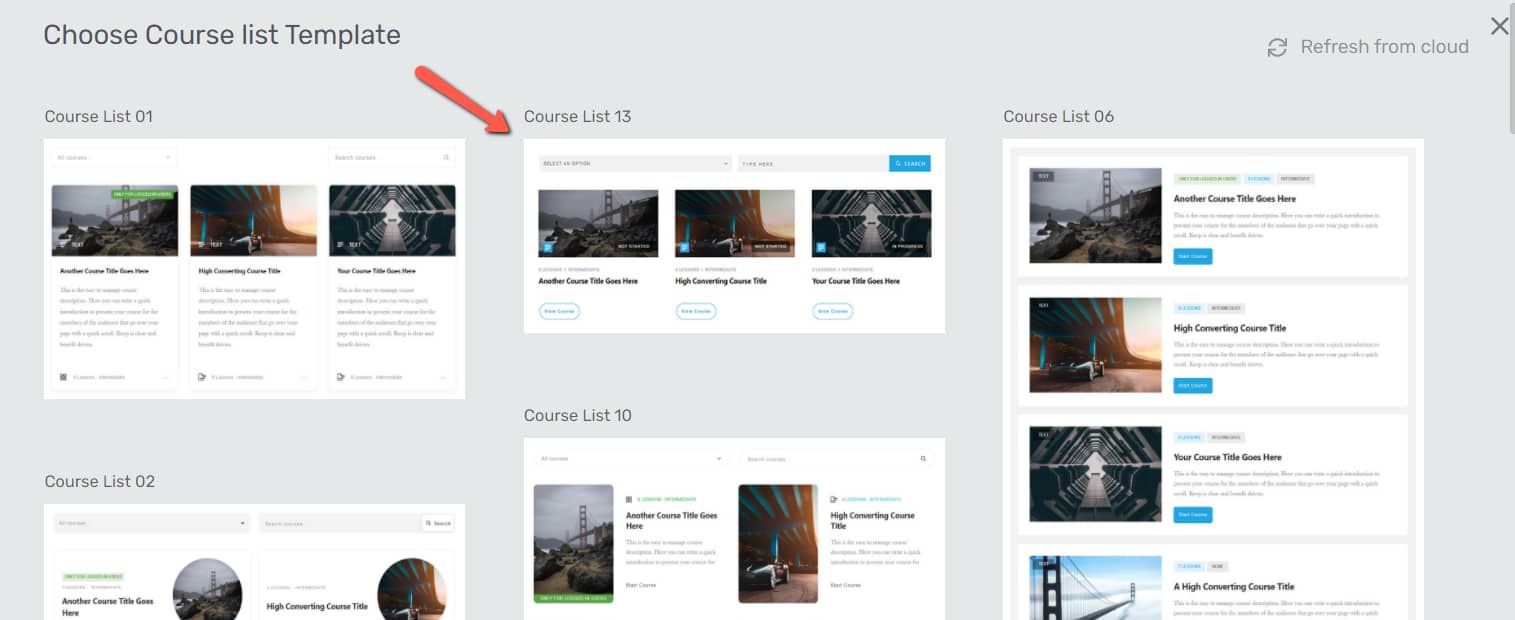Choose the Course List 13 template preview
Viewport: 1515px width, 620px height.
pyautogui.click(x=734, y=236)
